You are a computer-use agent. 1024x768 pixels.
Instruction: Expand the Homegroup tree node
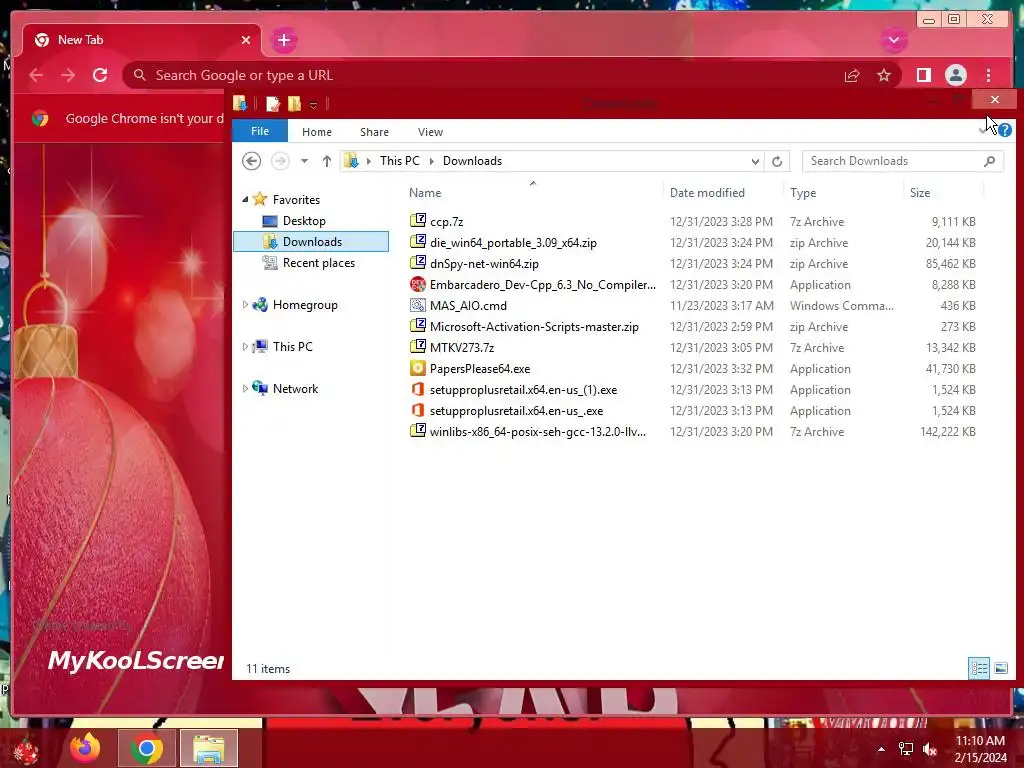tap(246, 304)
